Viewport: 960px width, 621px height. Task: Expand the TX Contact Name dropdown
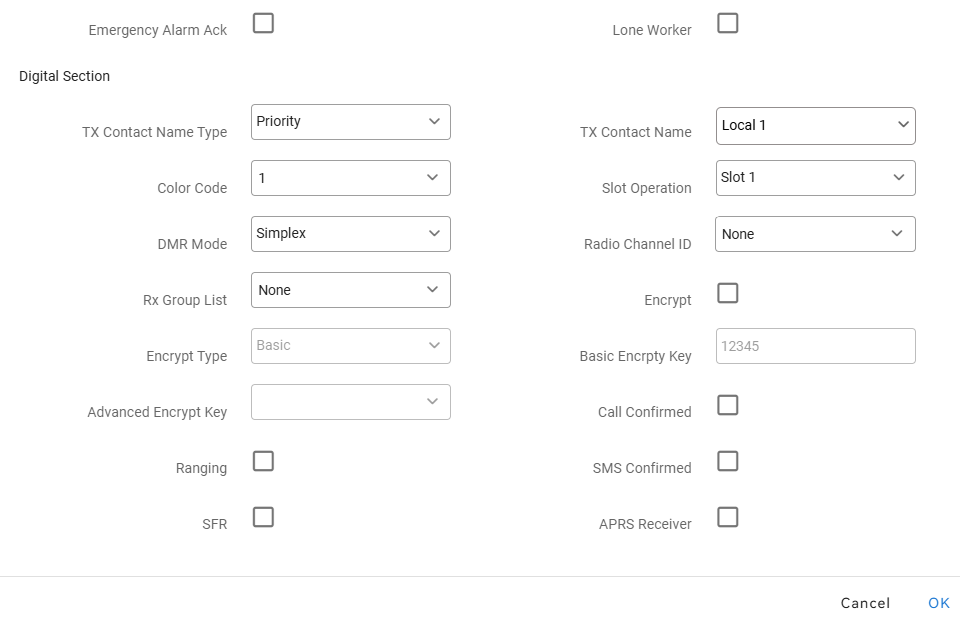click(x=815, y=126)
